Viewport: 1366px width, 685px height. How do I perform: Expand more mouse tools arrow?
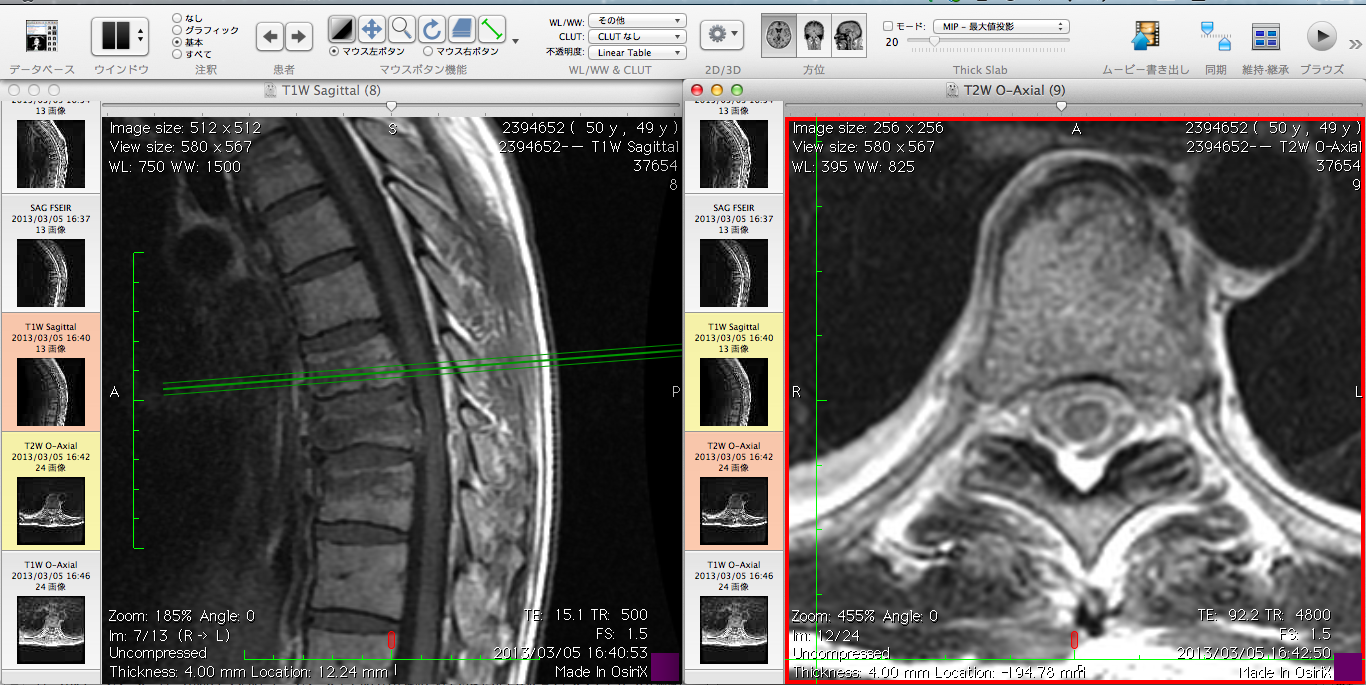(515, 41)
